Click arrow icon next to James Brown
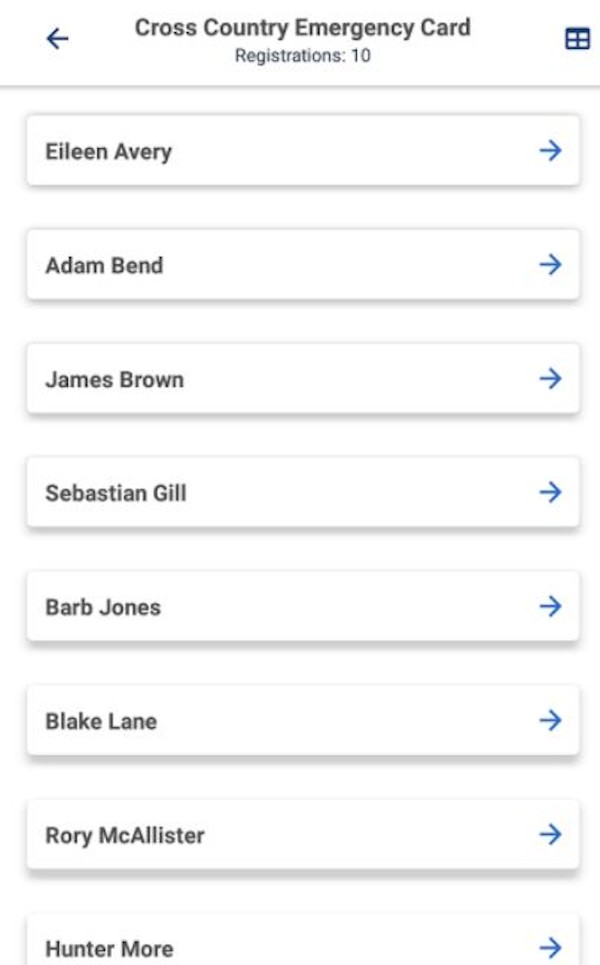 tap(550, 379)
